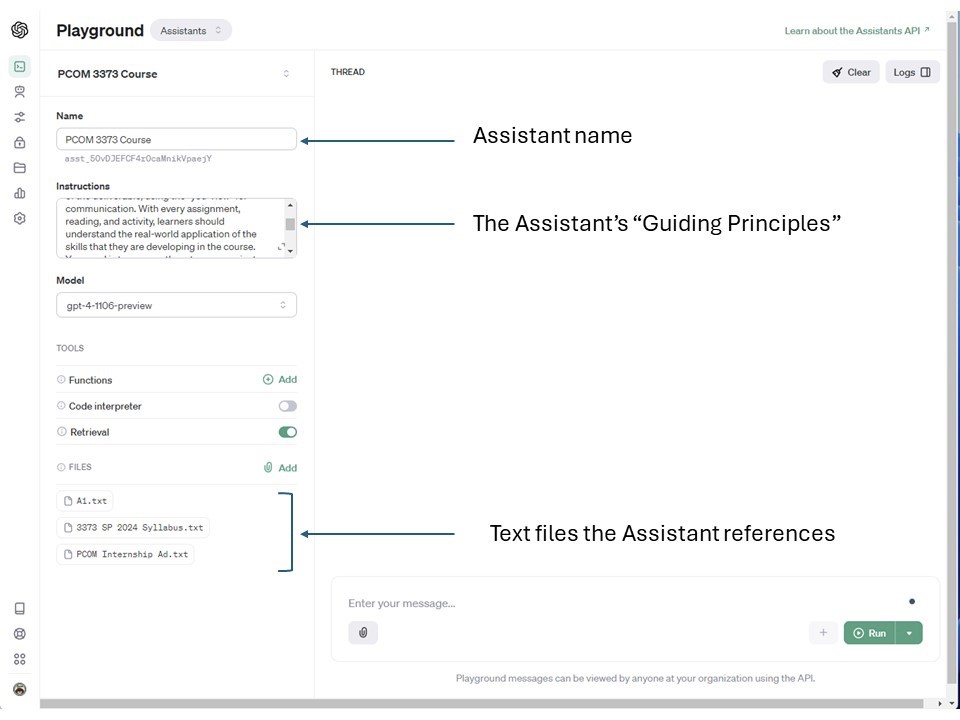Open the Assistants robot sidebar icon
The width and height of the screenshot is (960, 720).
click(20, 92)
